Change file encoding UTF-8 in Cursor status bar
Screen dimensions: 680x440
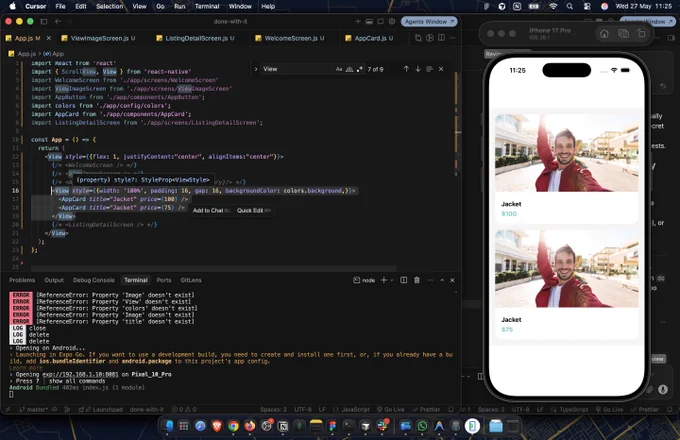coord(303,409)
